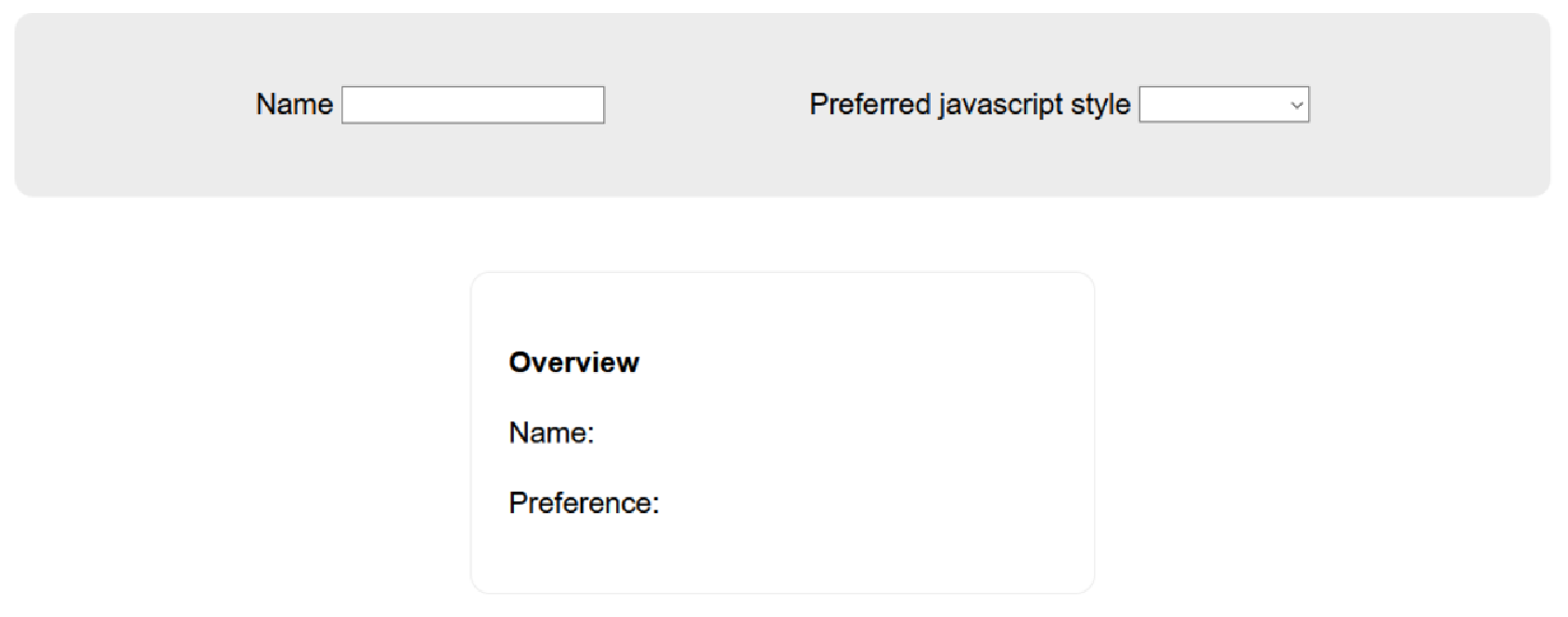This screenshot has height=617, width=1568.
Task: Click the Preference: line in the Overview card
Action: (584, 503)
